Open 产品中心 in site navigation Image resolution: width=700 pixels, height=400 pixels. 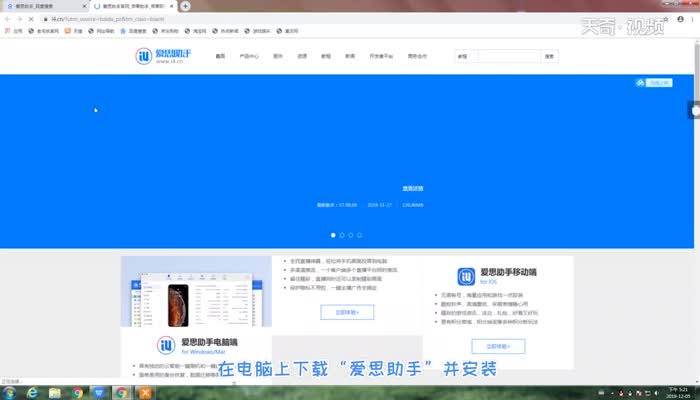point(249,56)
